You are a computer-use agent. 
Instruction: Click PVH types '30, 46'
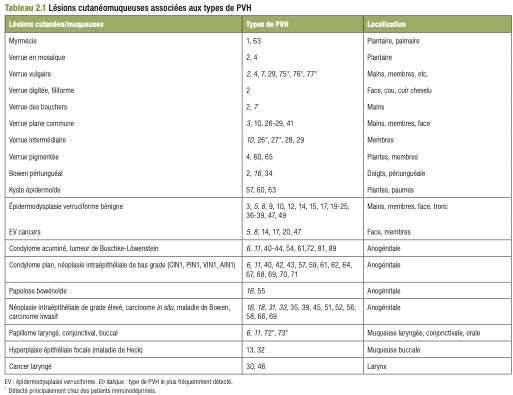[x=256, y=366]
